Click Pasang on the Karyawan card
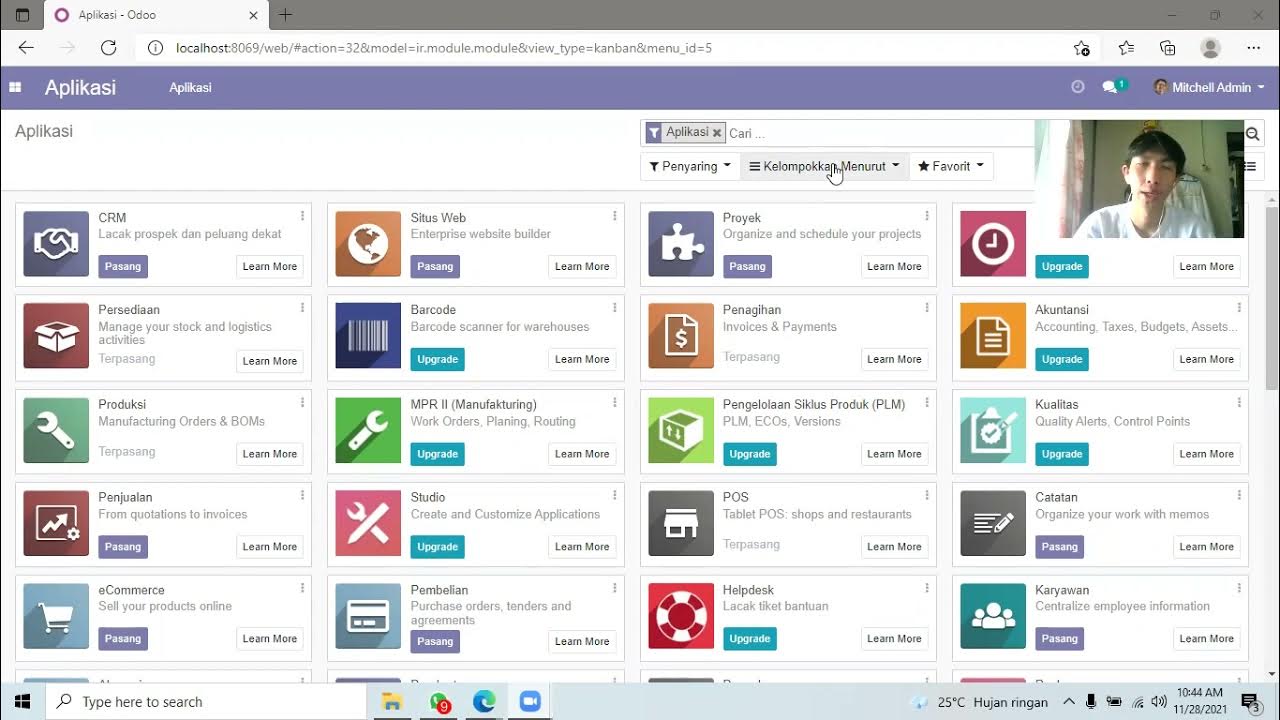1280x720 pixels. pos(1060,638)
